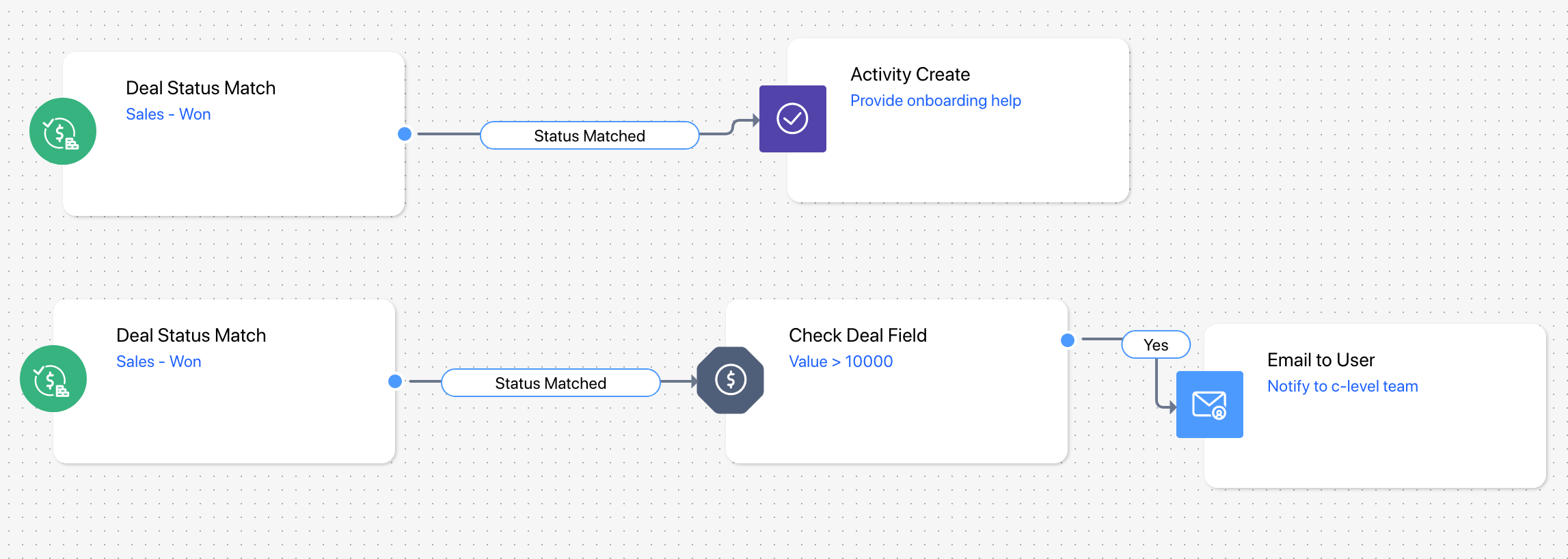Click the blue Email to User envelope icon
This screenshot has width=1568, height=559.
coord(1210,405)
